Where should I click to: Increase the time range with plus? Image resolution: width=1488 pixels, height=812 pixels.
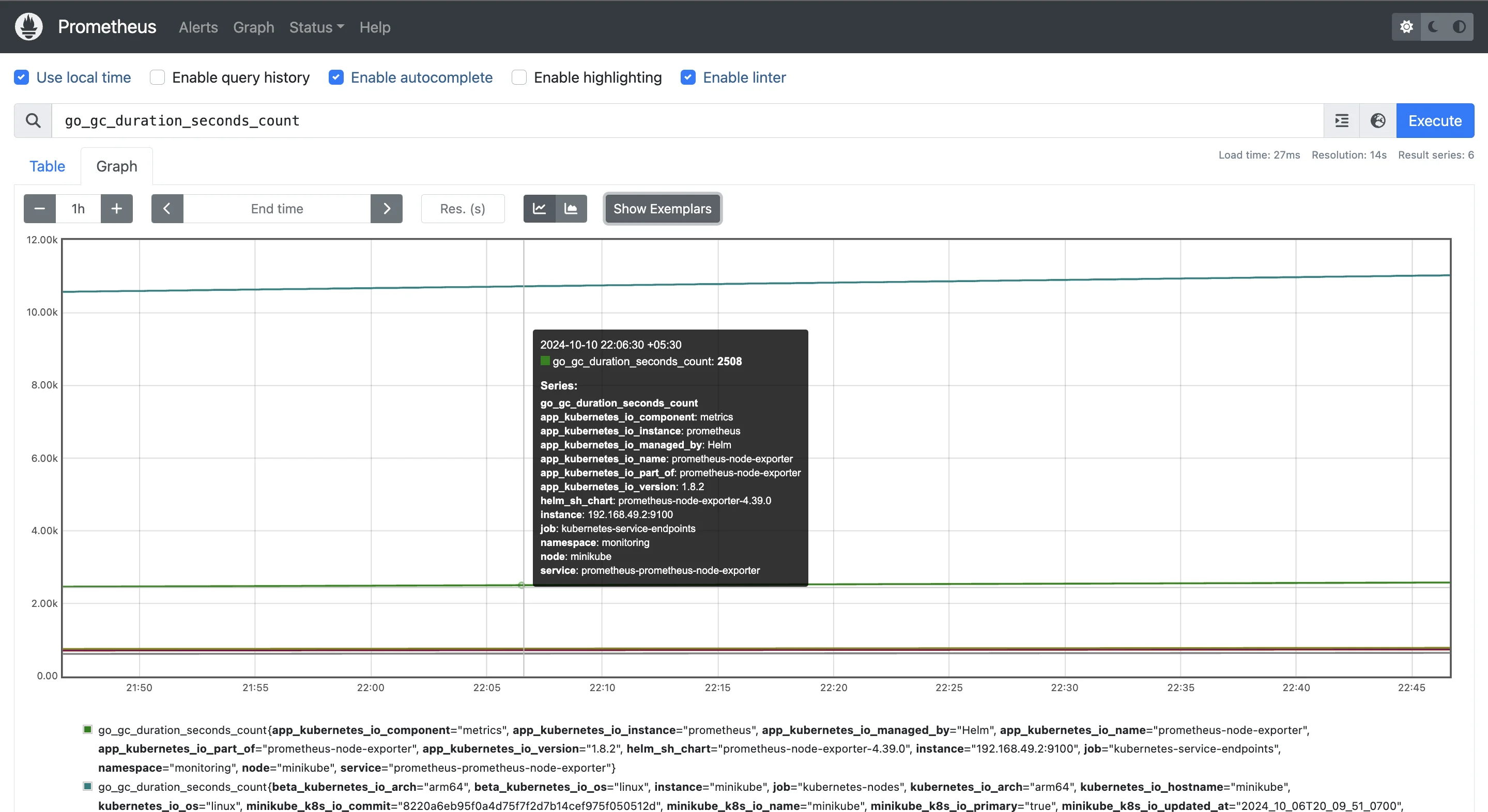[117, 208]
